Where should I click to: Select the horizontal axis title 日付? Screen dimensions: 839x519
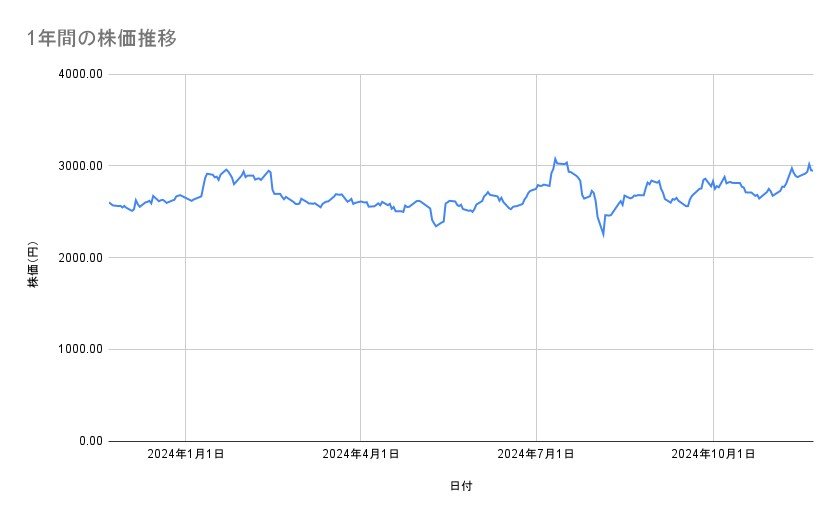click(x=460, y=486)
